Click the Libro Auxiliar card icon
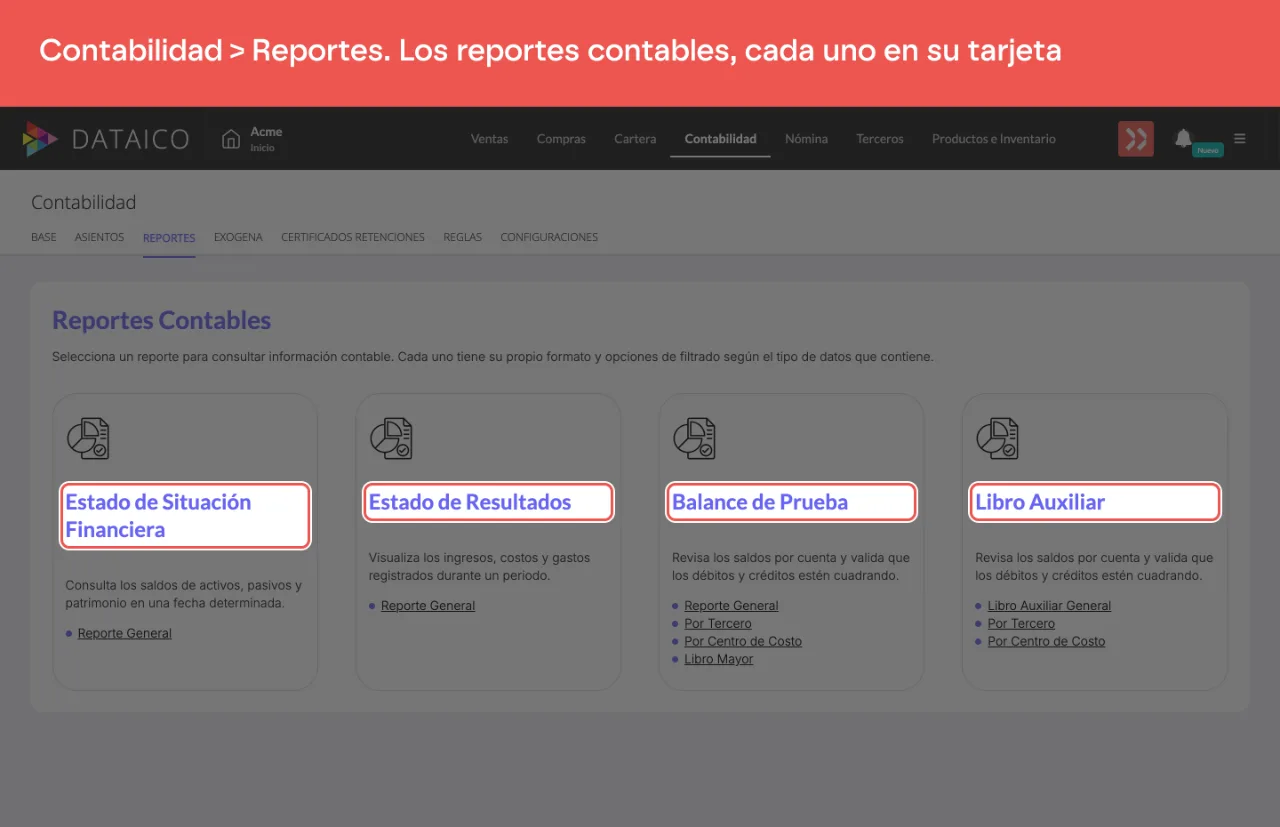Viewport: 1280px width, 827px height. 997,438
